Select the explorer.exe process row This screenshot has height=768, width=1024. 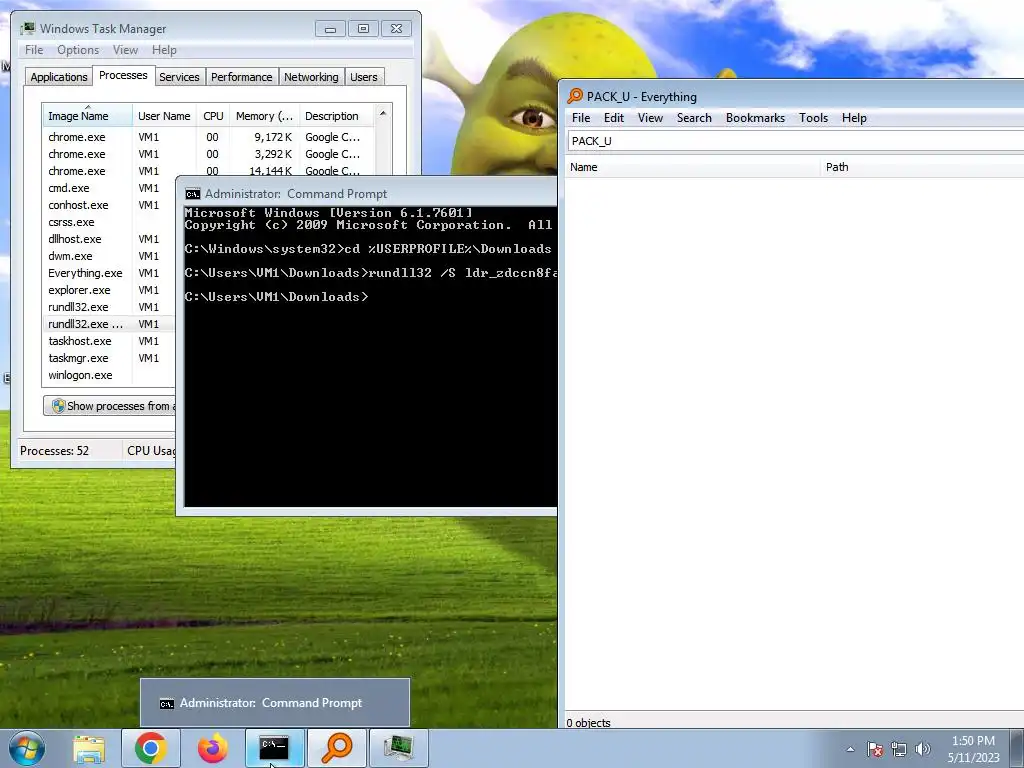pos(109,290)
